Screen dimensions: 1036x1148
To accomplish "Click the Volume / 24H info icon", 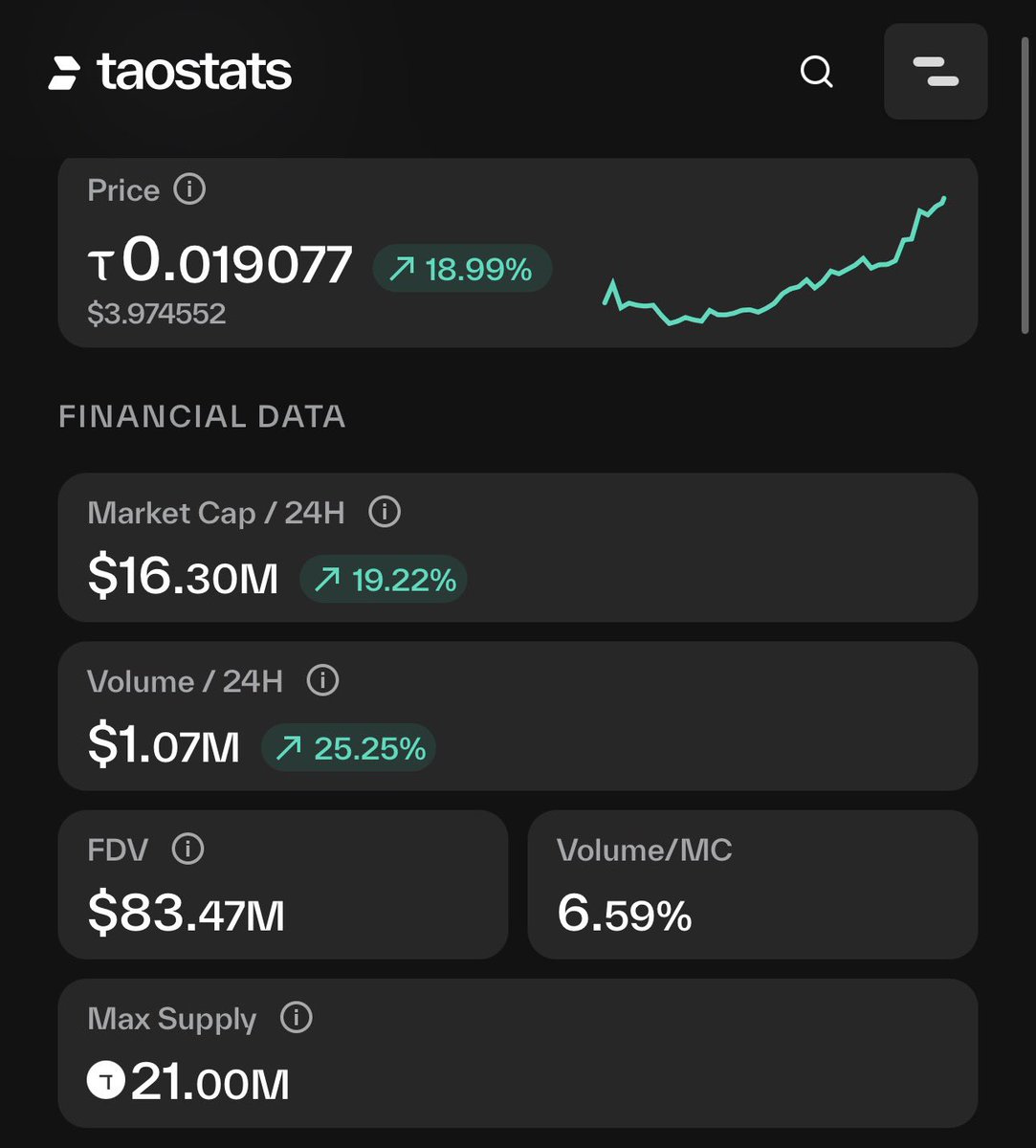I will click(x=322, y=680).
